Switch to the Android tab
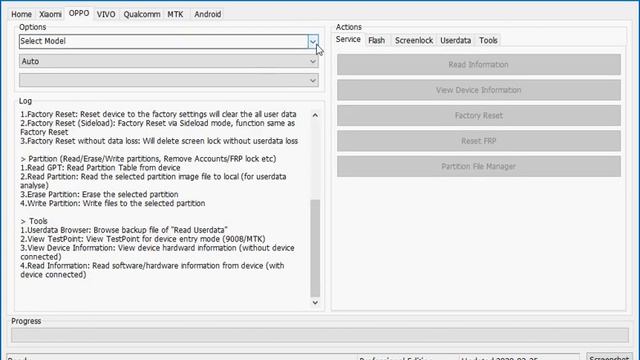Image resolution: width=640 pixels, height=360 pixels. coord(207,14)
